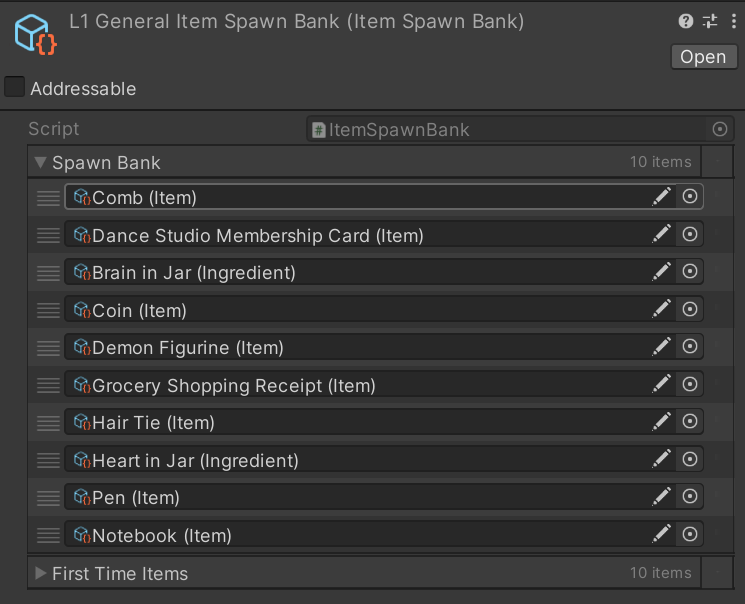Click the preset selector sliders icon
Viewport: 745px width, 604px height.
[709, 21]
